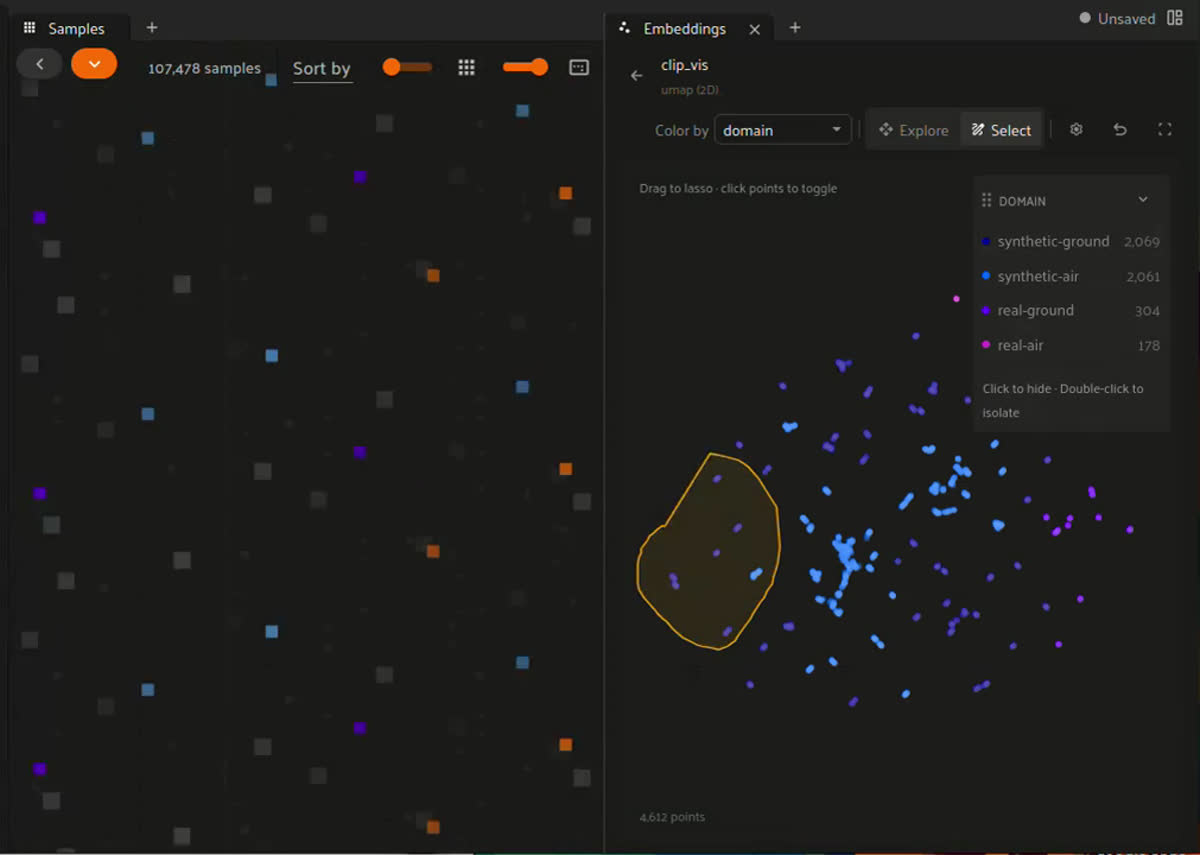Toggle the split layout icon beside Unsaved
Viewport: 1200px width, 855px height.
pyautogui.click(x=1175, y=18)
